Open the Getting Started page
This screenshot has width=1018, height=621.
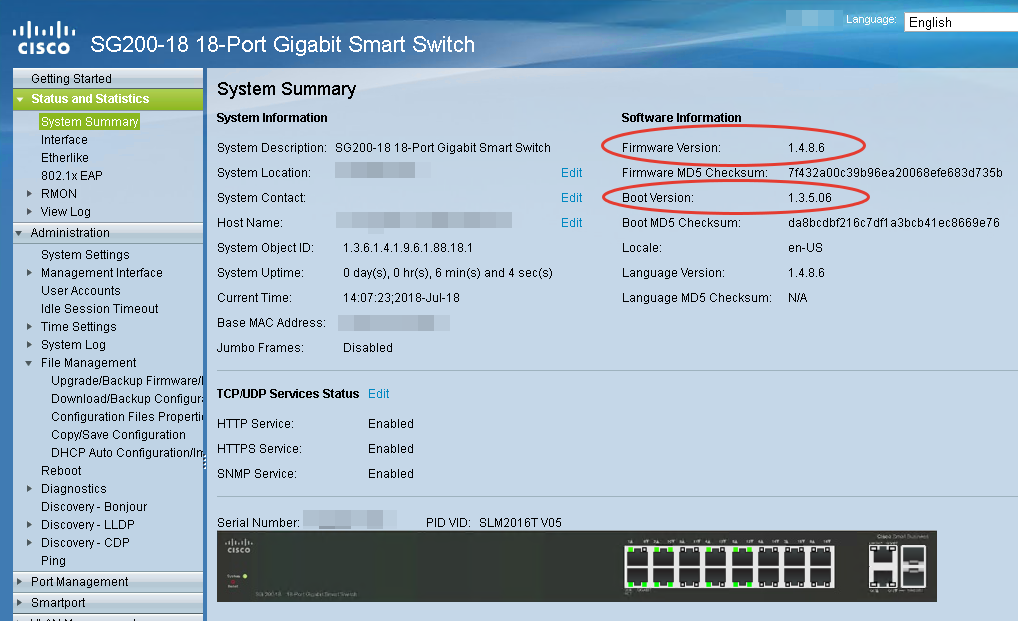click(71, 79)
